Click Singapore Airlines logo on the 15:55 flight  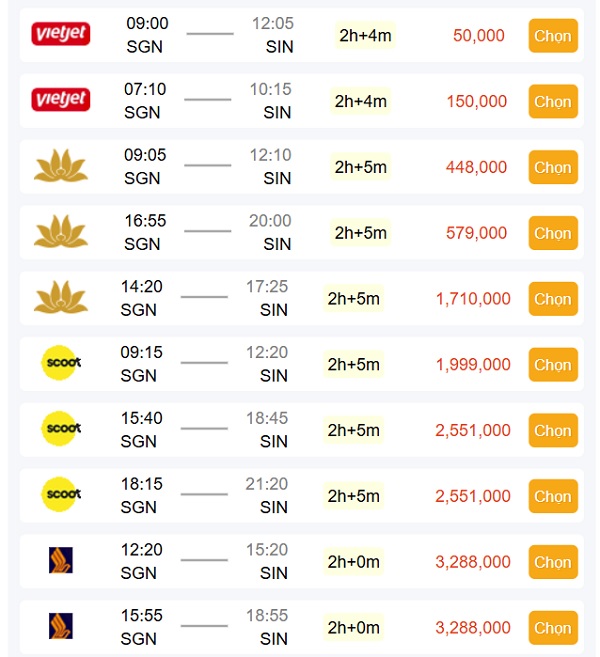pos(61,627)
